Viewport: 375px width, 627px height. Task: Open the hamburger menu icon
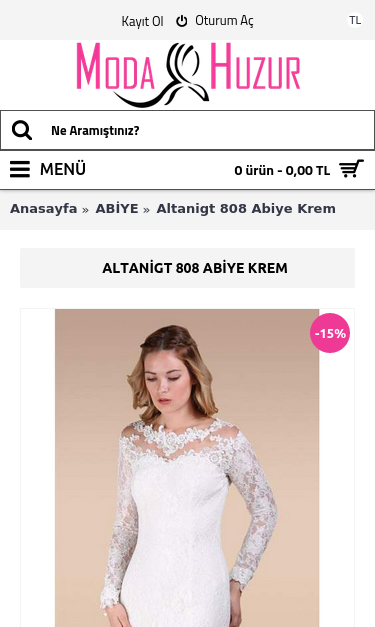20,169
